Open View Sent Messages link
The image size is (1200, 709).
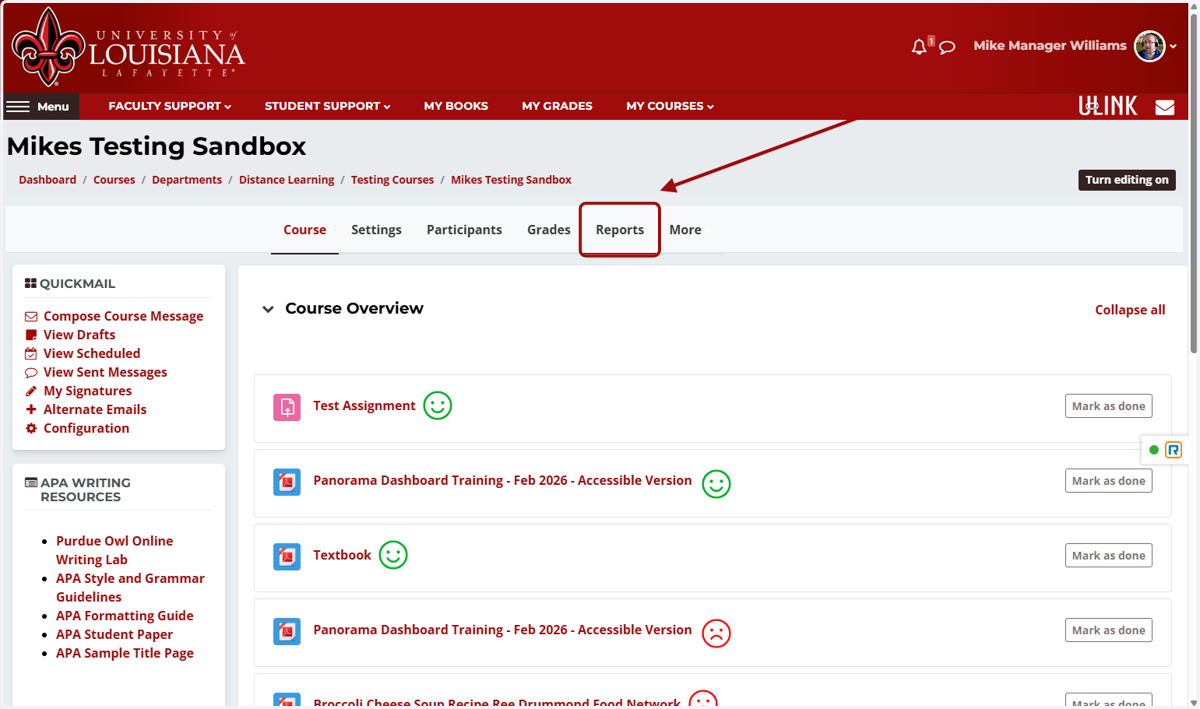point(105,372)
